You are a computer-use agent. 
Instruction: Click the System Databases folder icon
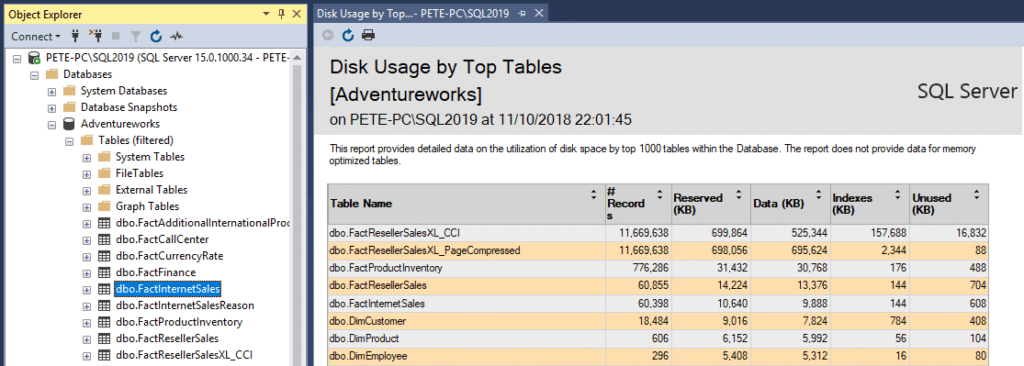pyautogui.click(x=69, y=90)
